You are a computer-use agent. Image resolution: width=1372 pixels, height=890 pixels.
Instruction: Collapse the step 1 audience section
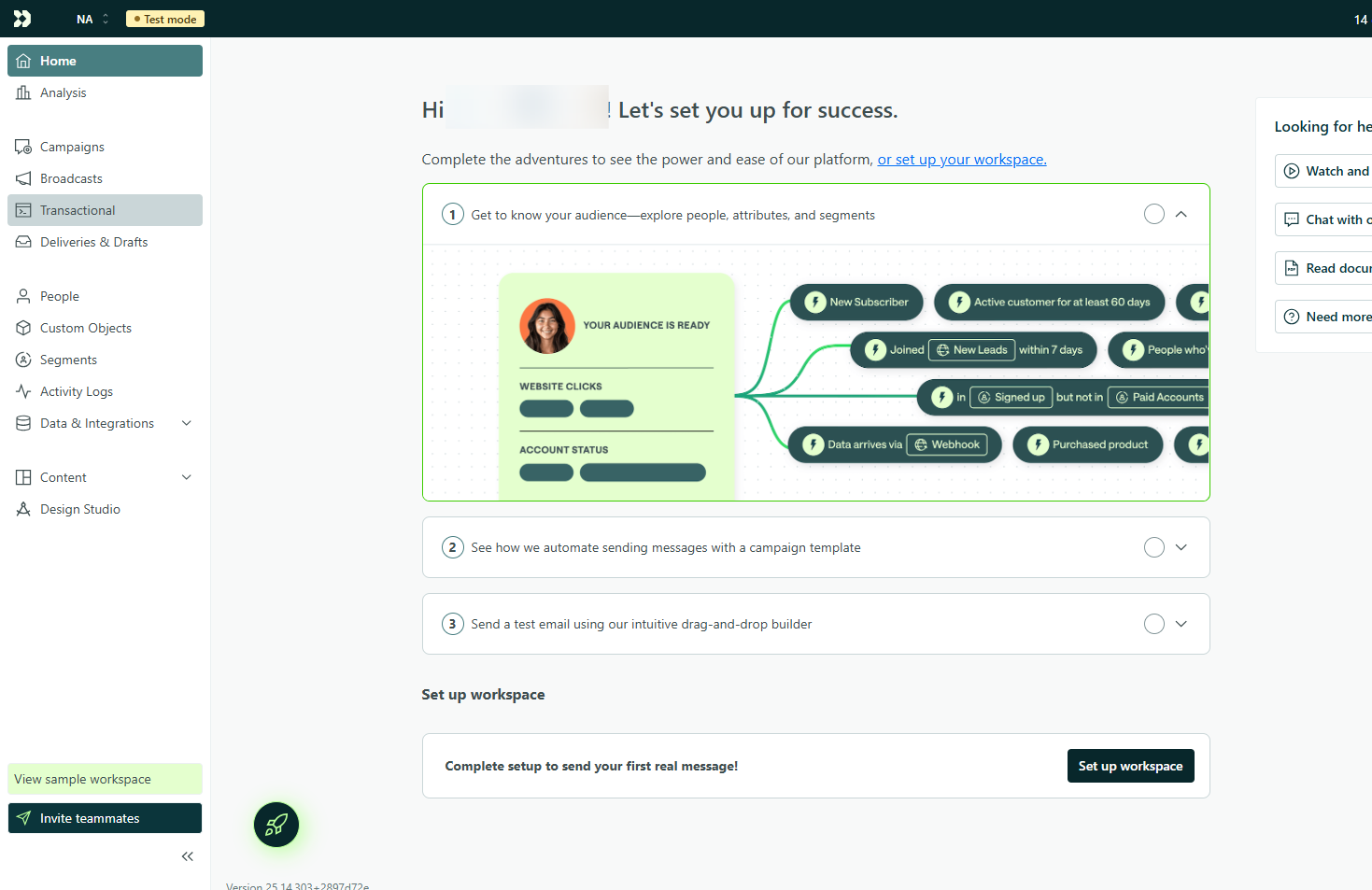[x=1181, y=214]
